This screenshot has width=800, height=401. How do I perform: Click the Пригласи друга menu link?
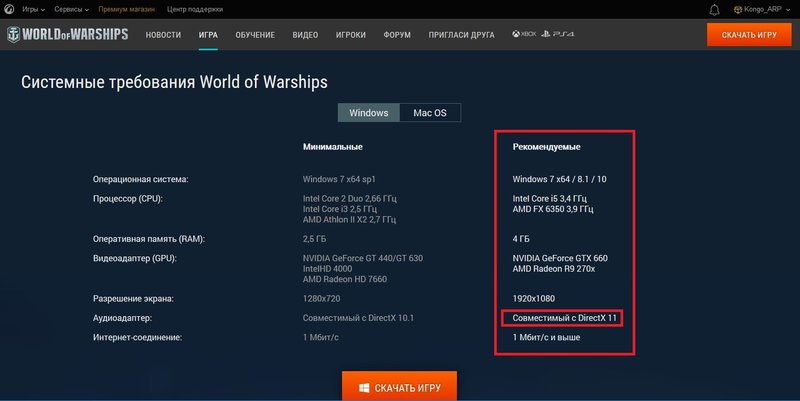click(x=461, y=35)
